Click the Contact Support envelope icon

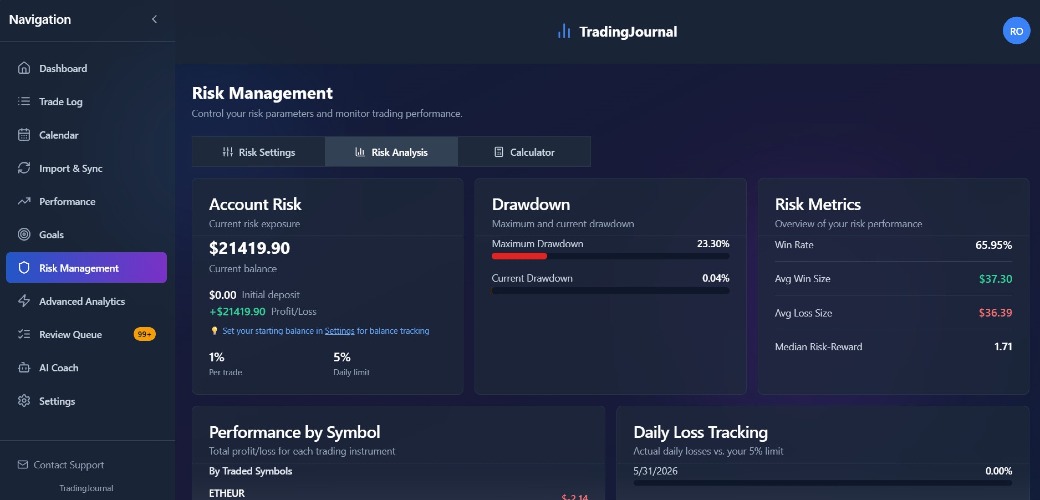(x=23, y=465)
